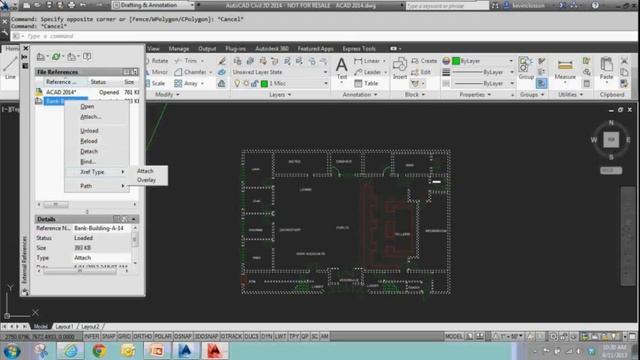The height and width of the screenshot is (360, 640).
Task: Choose Detach in the context menu
Action: (x=89, y=151)
